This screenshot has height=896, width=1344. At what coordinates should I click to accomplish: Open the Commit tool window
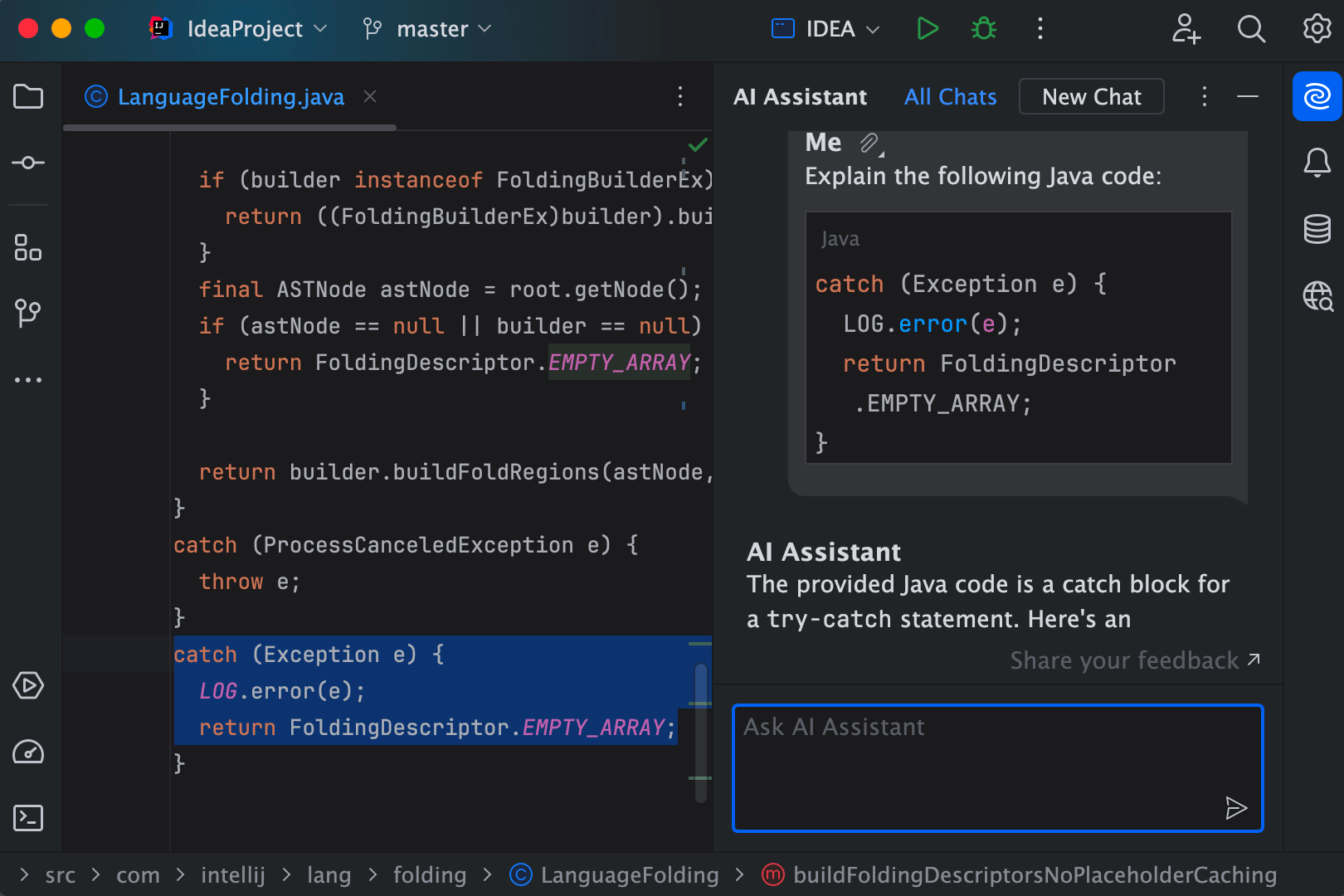pos(28,163)
